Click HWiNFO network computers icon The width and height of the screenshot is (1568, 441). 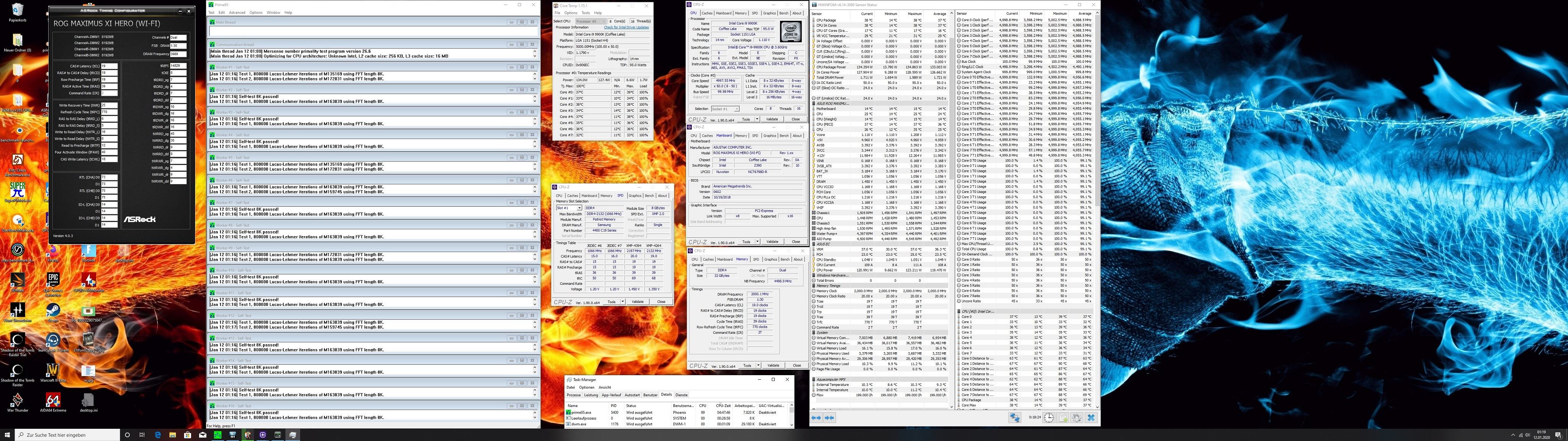(x=1015, y=418)
